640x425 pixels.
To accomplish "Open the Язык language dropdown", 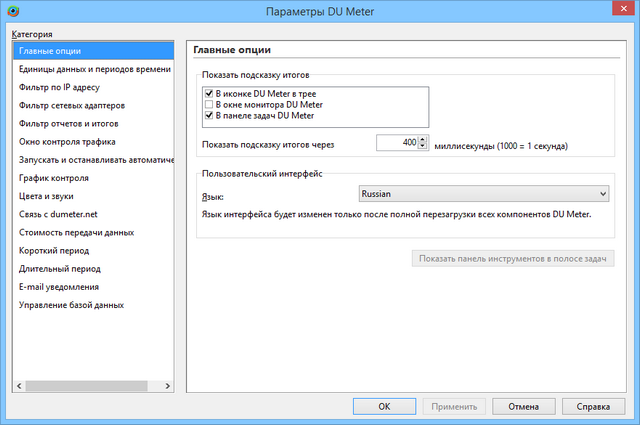I will (483, 194).
